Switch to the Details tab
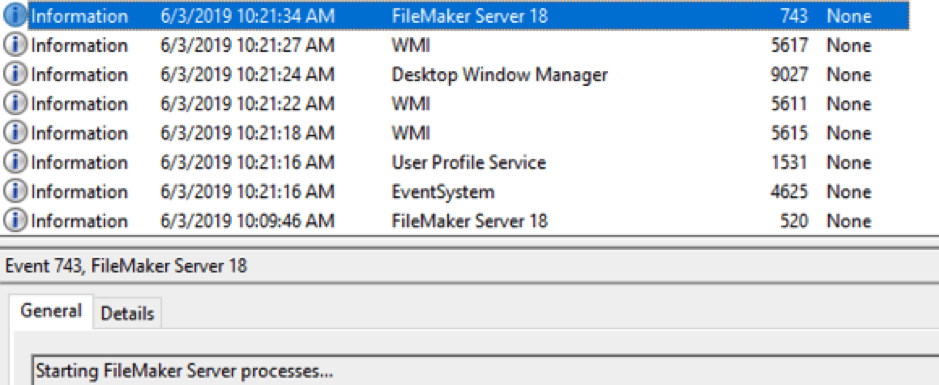 [x=127, y=313]
